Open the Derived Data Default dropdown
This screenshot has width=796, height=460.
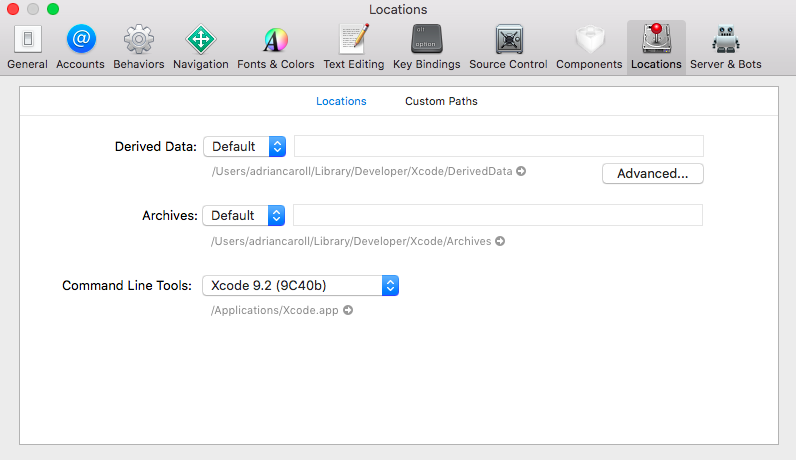pos(245,146)
